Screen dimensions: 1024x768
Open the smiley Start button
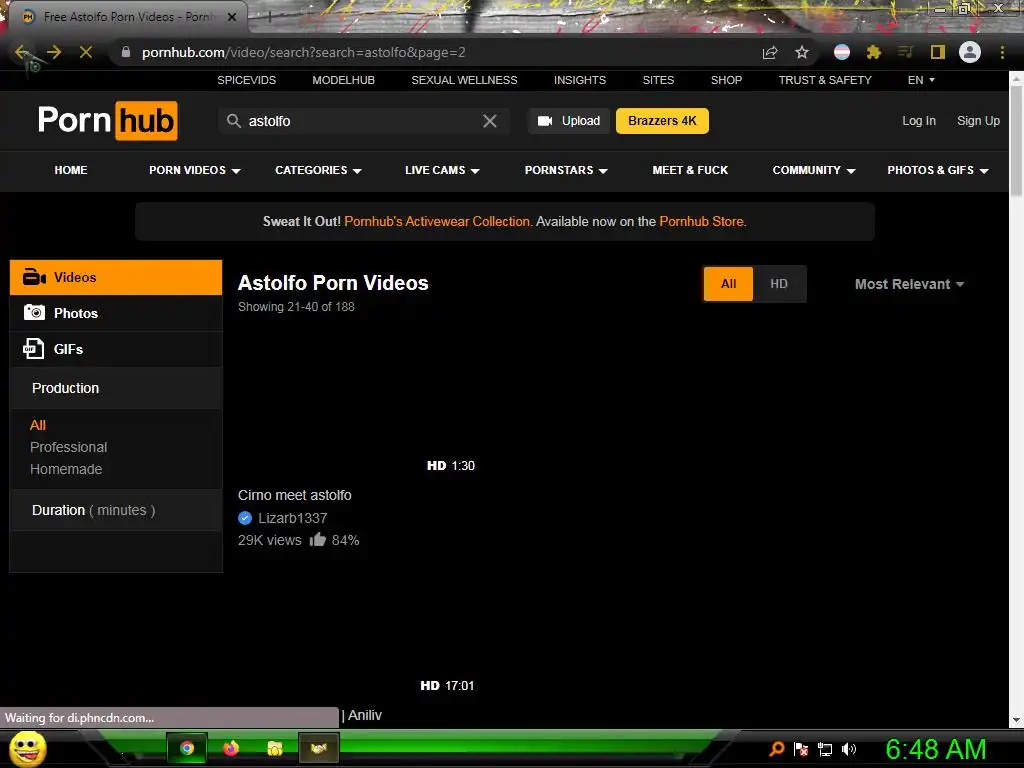(28, 748)
